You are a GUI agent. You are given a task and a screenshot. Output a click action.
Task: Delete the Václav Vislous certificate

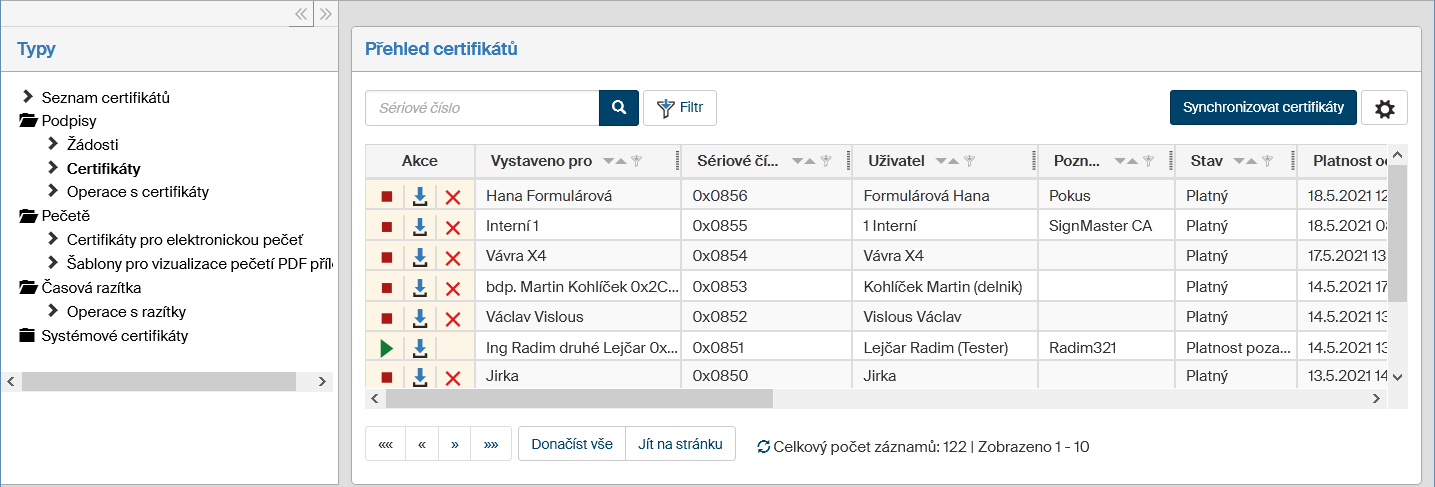click(452, 318)
